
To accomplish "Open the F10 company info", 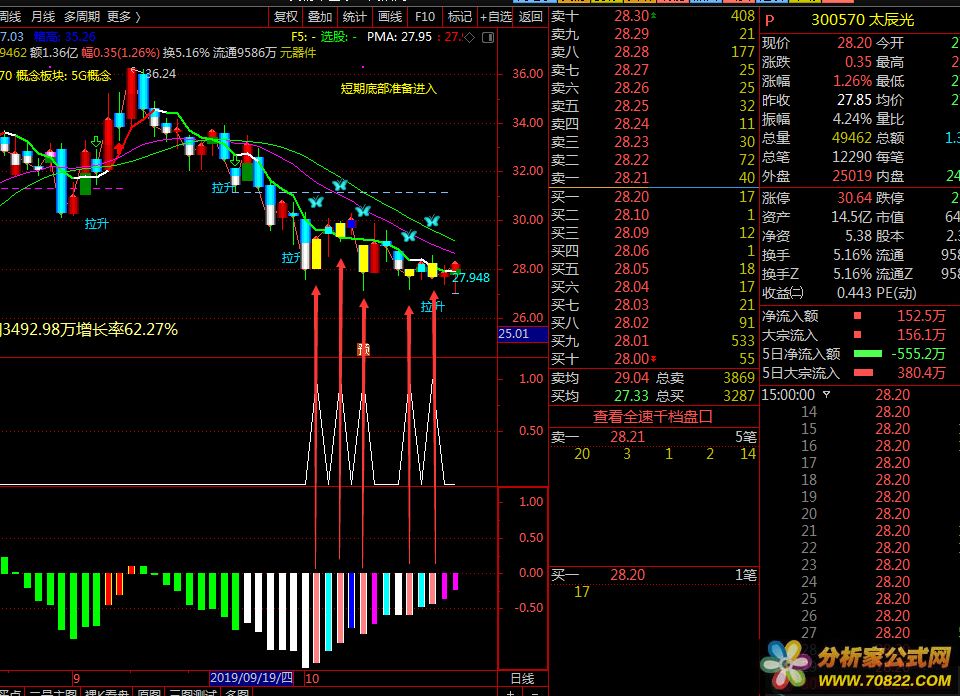I will tap(425, 17).
